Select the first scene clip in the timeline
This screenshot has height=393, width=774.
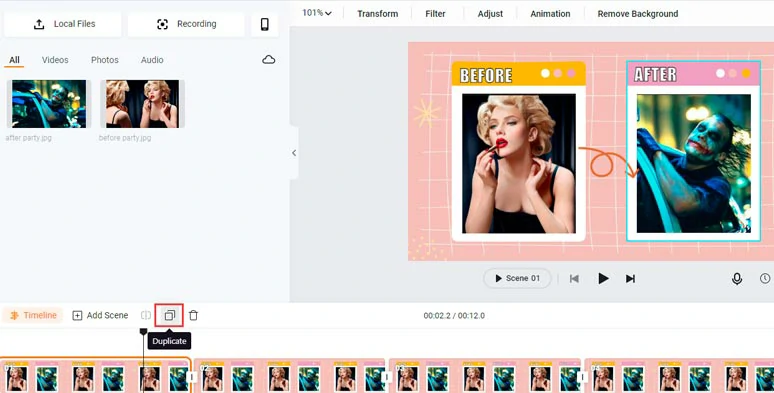[x=95, y=376]
